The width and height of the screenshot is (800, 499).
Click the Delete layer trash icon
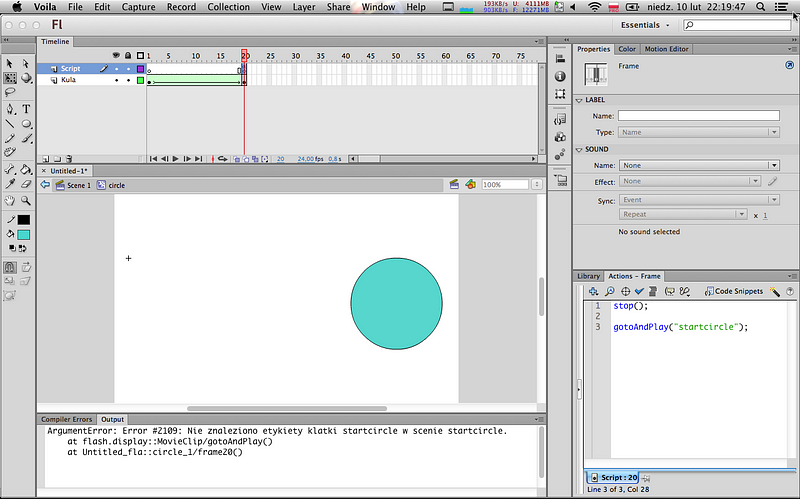click(69, 159)
